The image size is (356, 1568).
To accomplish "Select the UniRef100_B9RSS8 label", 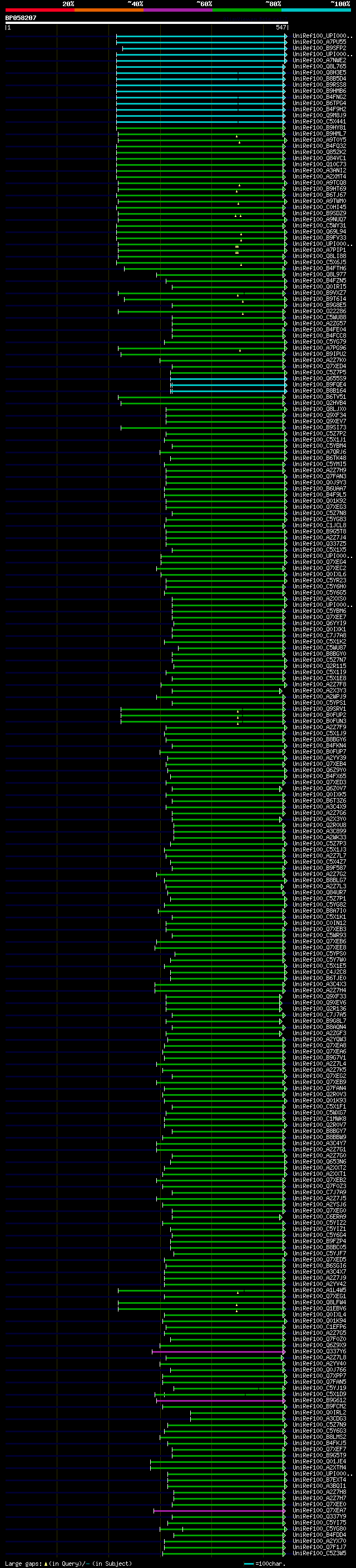I will [319, 85].
